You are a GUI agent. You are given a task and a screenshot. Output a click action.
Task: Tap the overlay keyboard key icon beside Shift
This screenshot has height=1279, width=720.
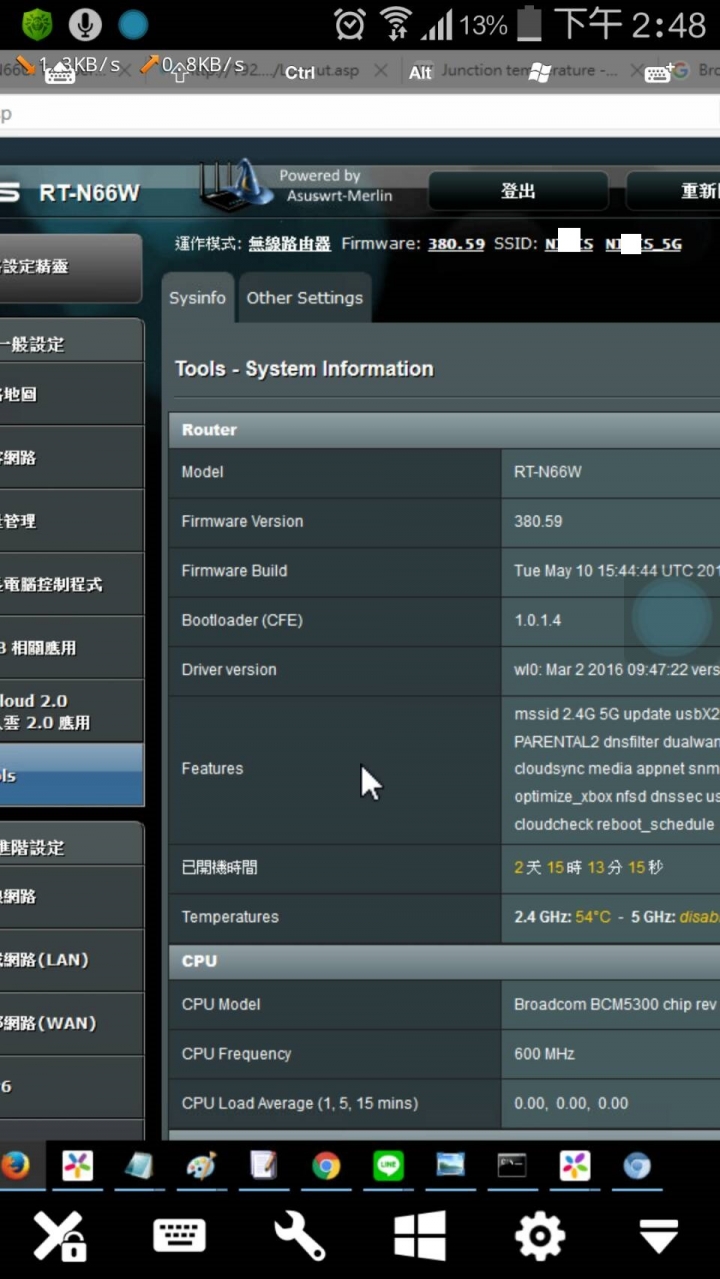(60, 73)
